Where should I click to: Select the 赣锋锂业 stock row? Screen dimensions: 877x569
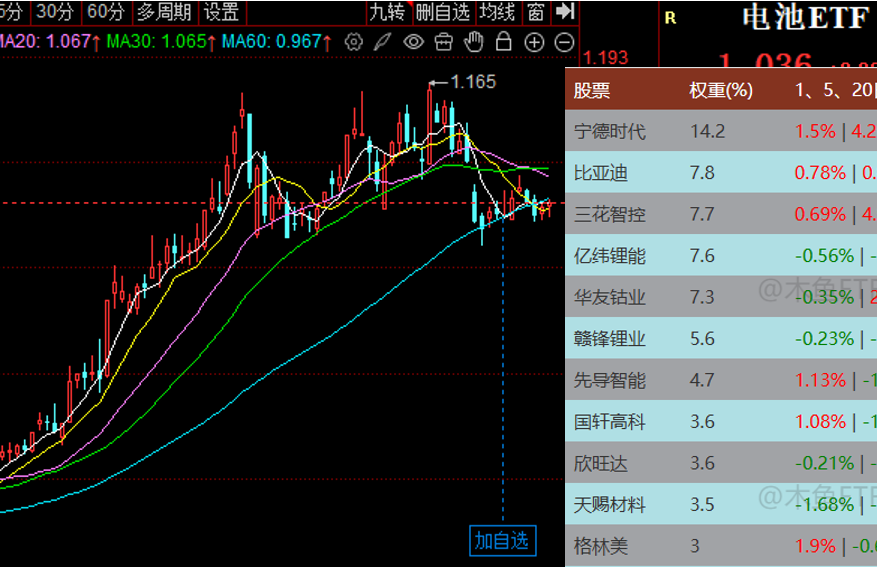click(721, 338)
